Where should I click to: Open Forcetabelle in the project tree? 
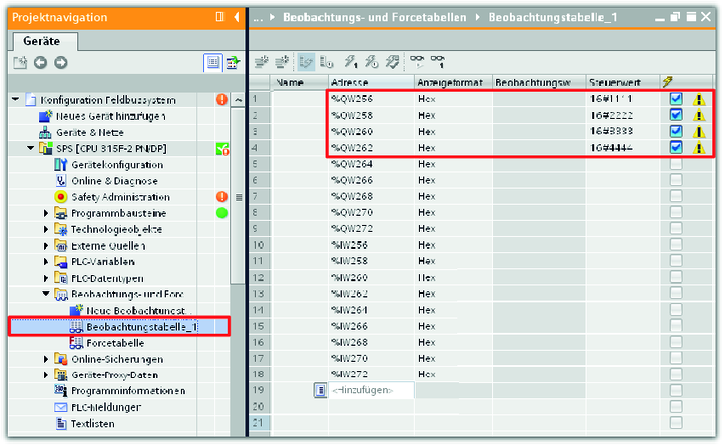pos(115,342)
